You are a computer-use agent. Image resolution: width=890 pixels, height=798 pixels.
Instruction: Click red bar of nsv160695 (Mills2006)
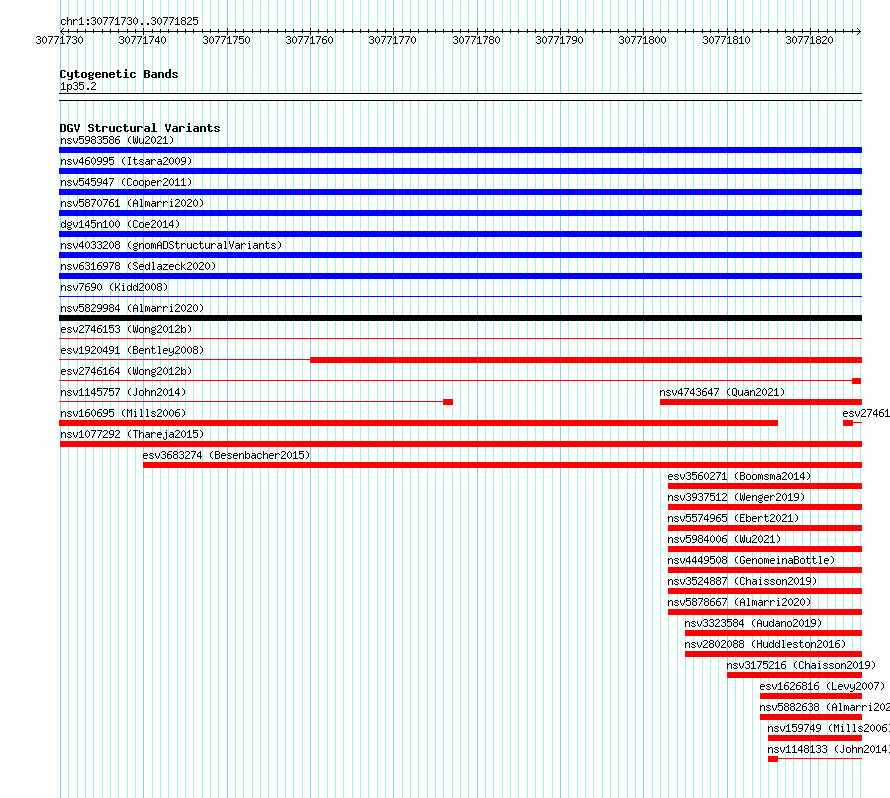point(418,423)
